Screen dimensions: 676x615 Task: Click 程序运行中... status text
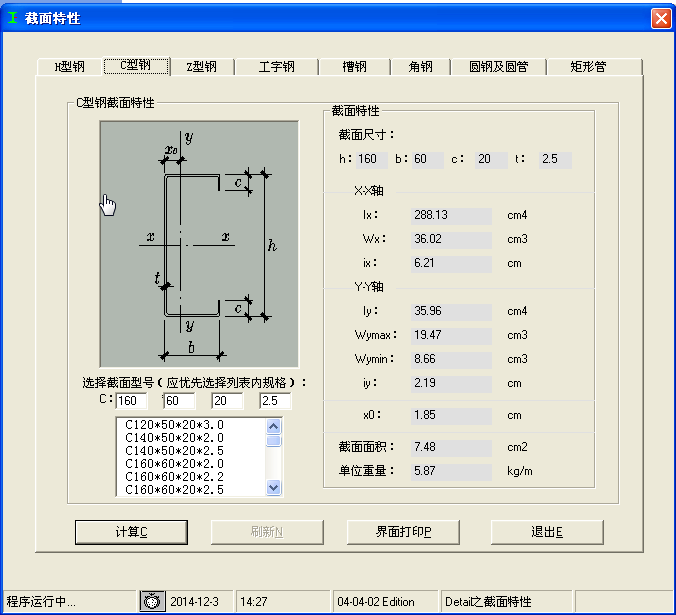(41, 602)
